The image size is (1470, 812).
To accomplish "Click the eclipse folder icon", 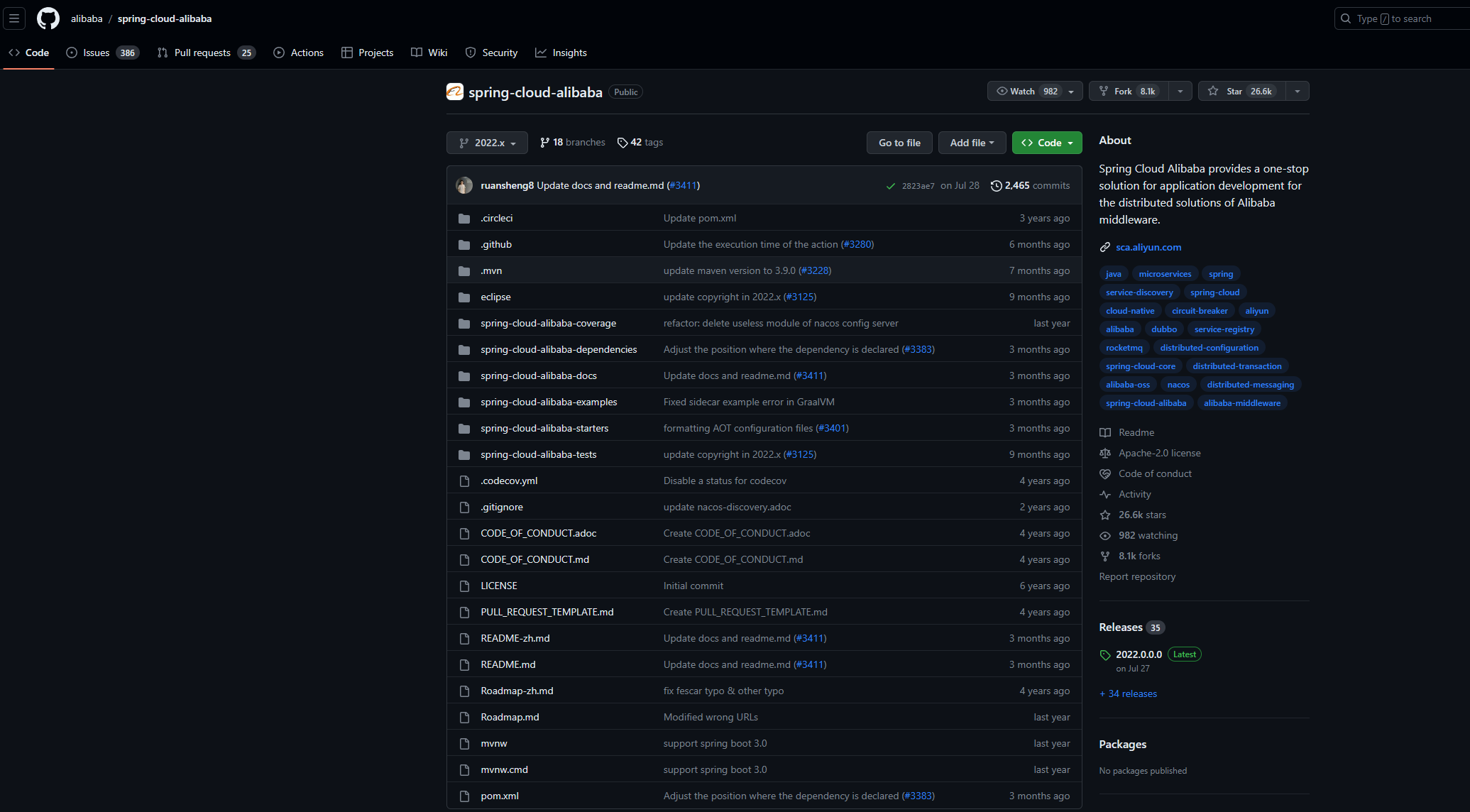I will (464, 297).
